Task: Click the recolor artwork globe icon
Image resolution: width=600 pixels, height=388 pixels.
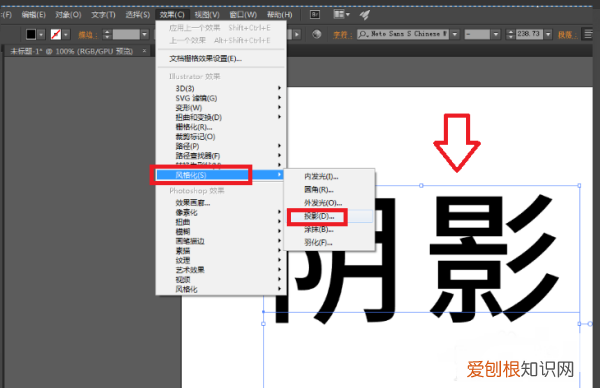Action: 316,34
